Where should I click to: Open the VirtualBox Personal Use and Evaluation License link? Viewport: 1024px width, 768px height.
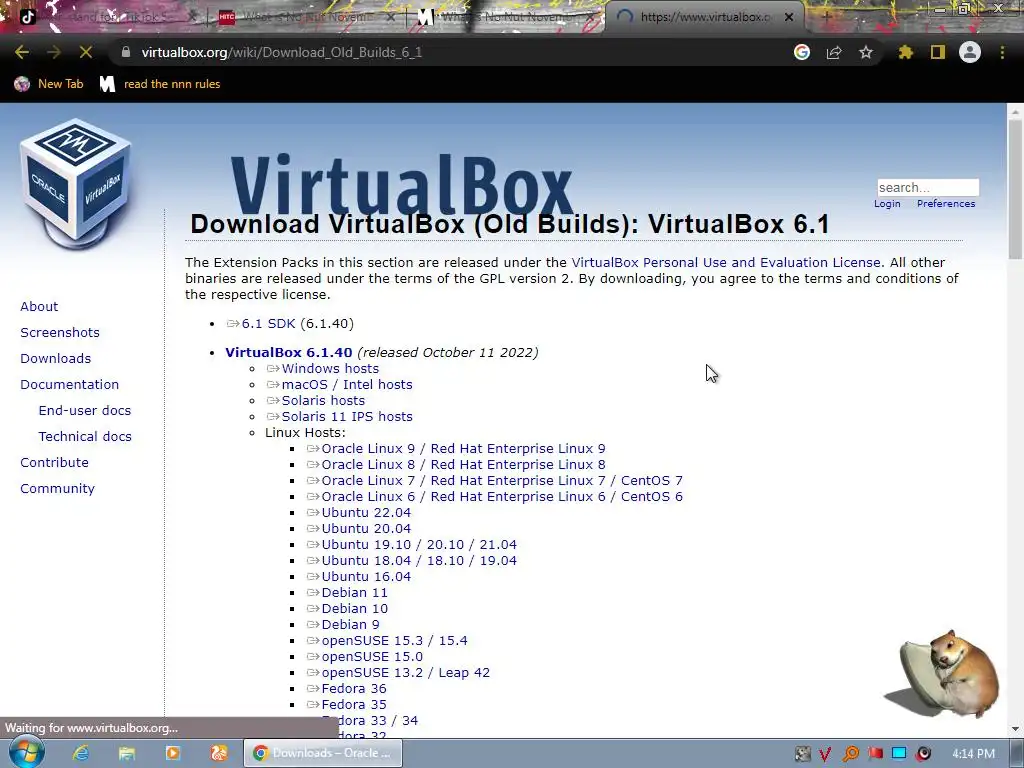[726, 263]
